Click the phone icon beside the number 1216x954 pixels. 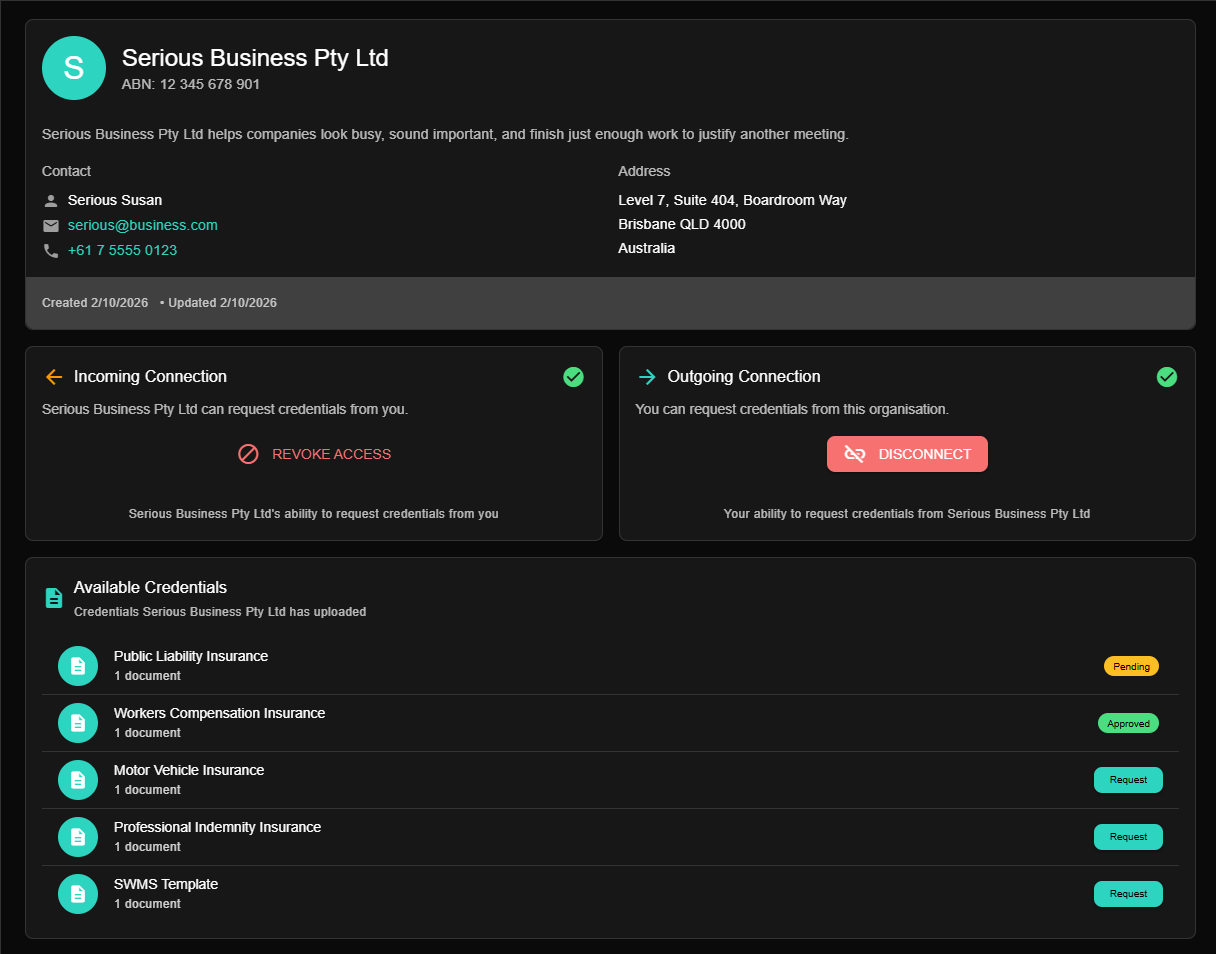[x=51, y=250]
